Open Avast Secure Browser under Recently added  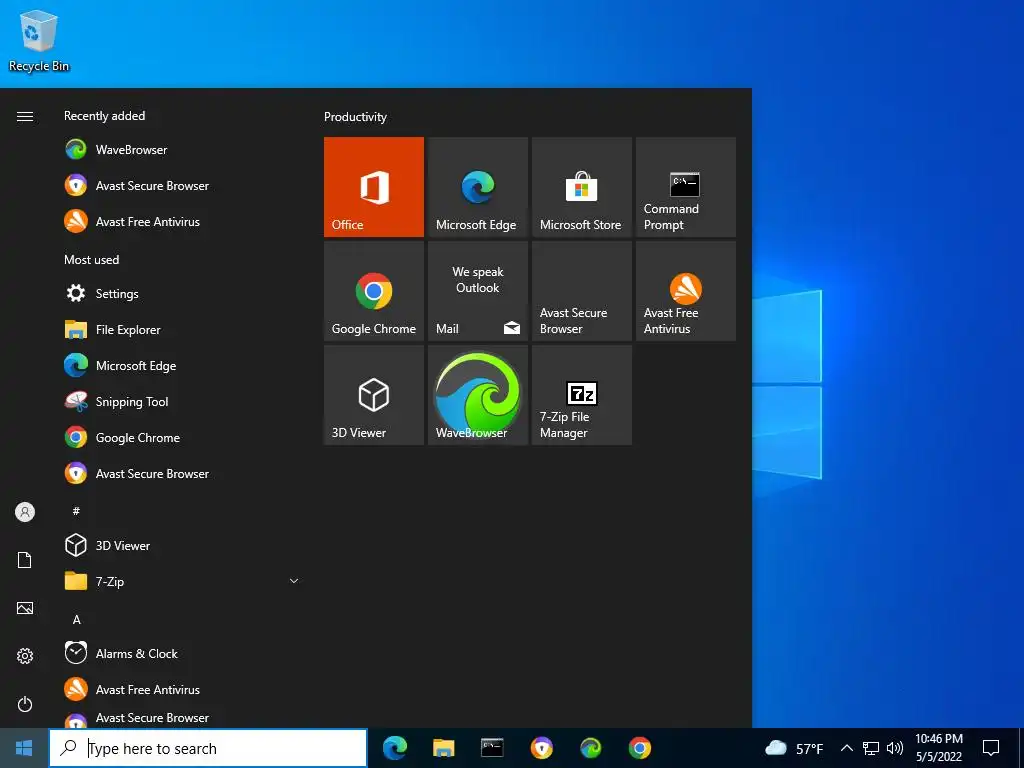pyautogui.click(x=182, y=185)
